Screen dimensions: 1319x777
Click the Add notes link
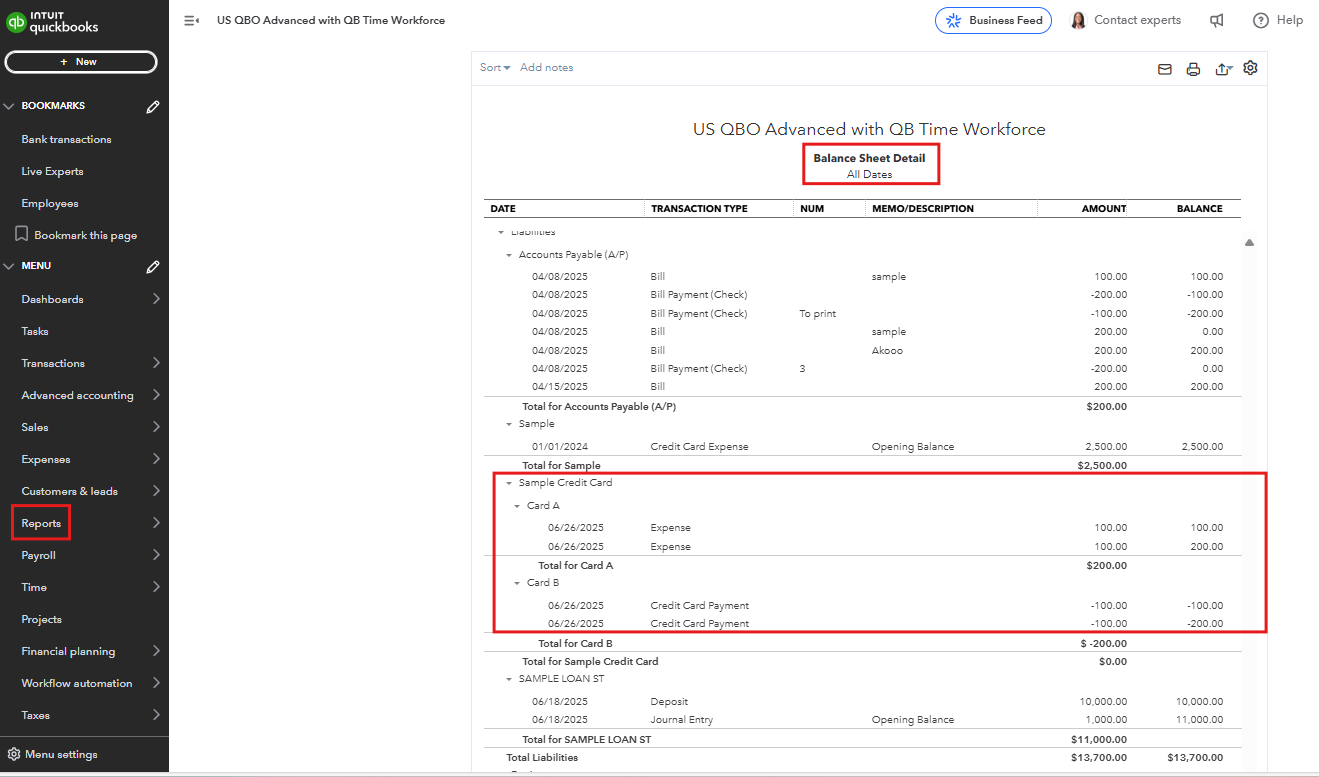(x=547, y=68)
